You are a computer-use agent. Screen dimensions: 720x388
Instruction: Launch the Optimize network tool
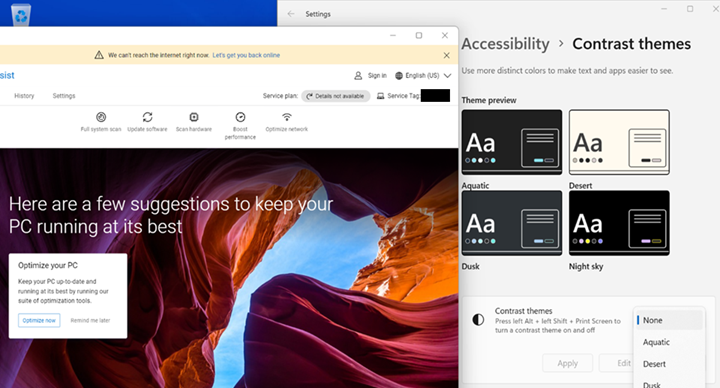pyautogui.click(x=287, y=117)
